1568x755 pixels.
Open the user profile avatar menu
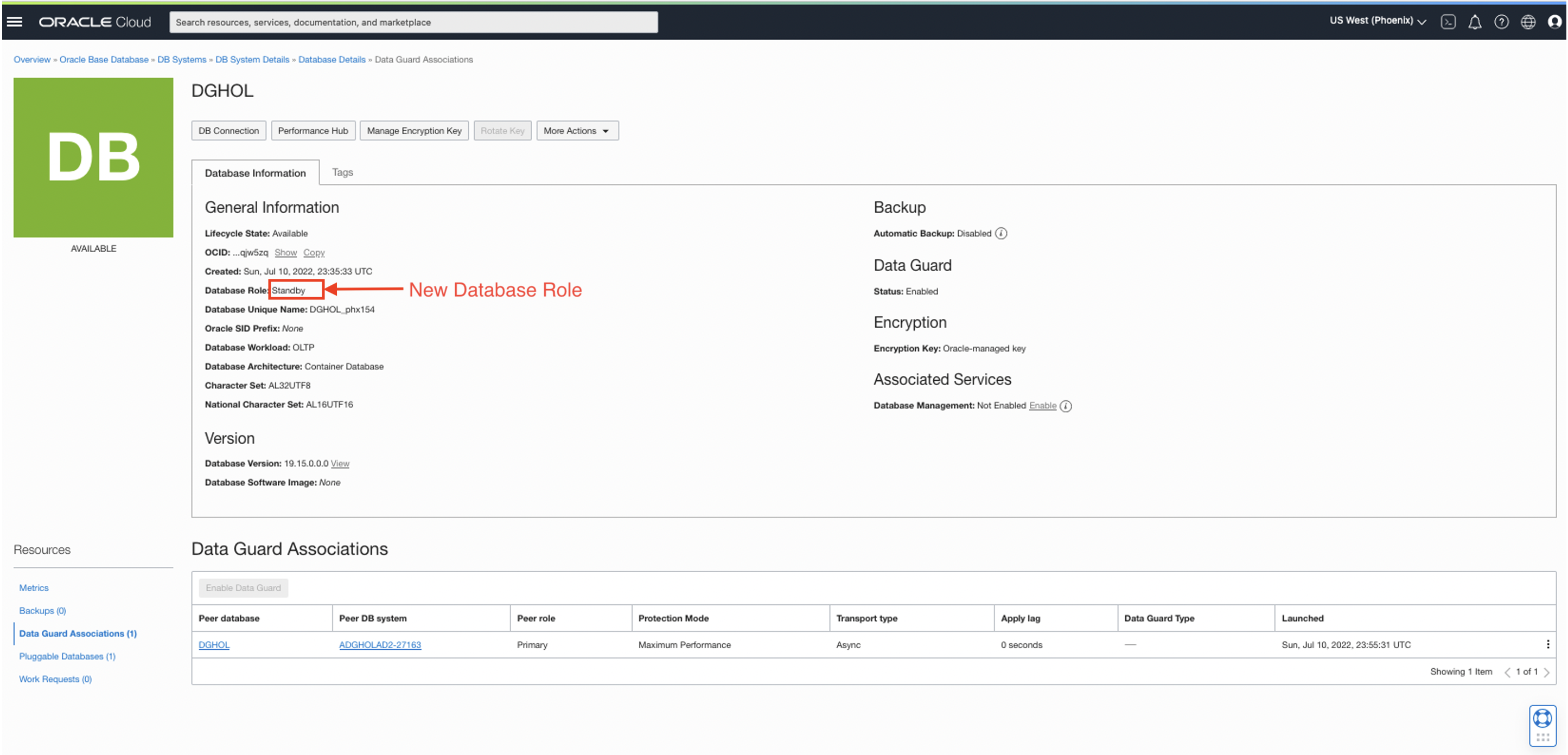click(1554, 22)
